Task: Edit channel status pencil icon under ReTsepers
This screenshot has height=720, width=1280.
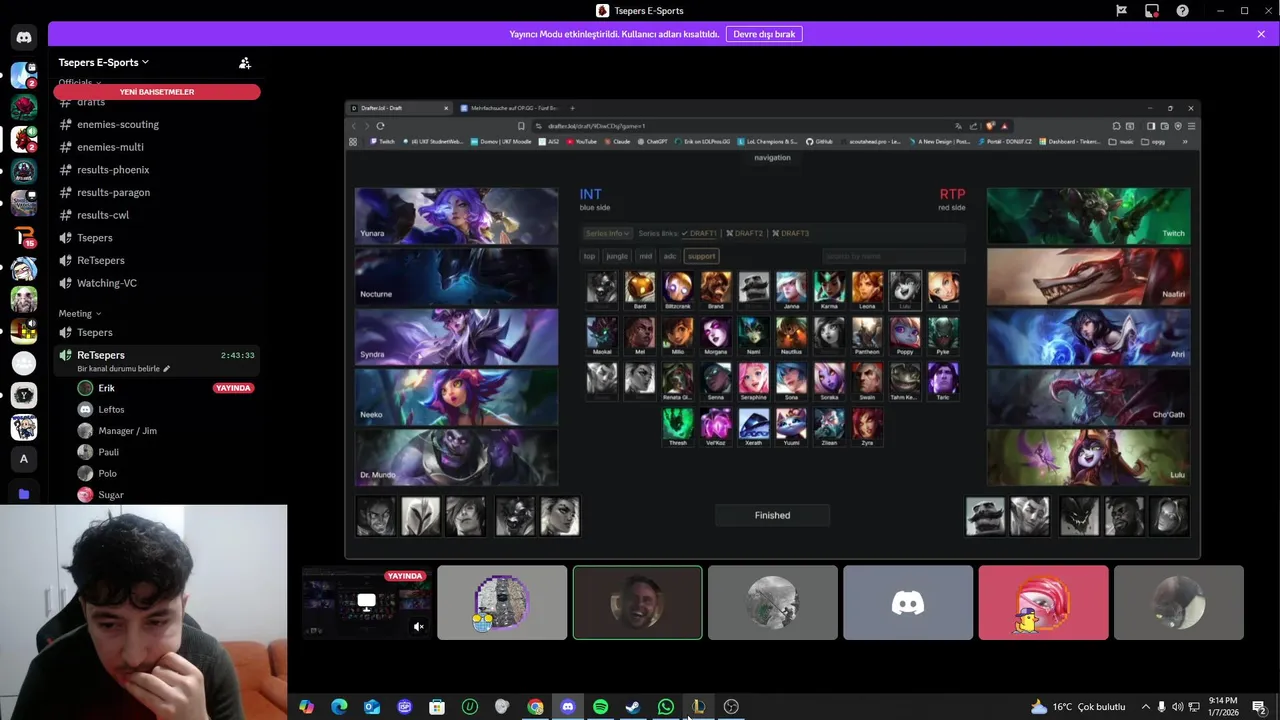Action: pos(166,369)
